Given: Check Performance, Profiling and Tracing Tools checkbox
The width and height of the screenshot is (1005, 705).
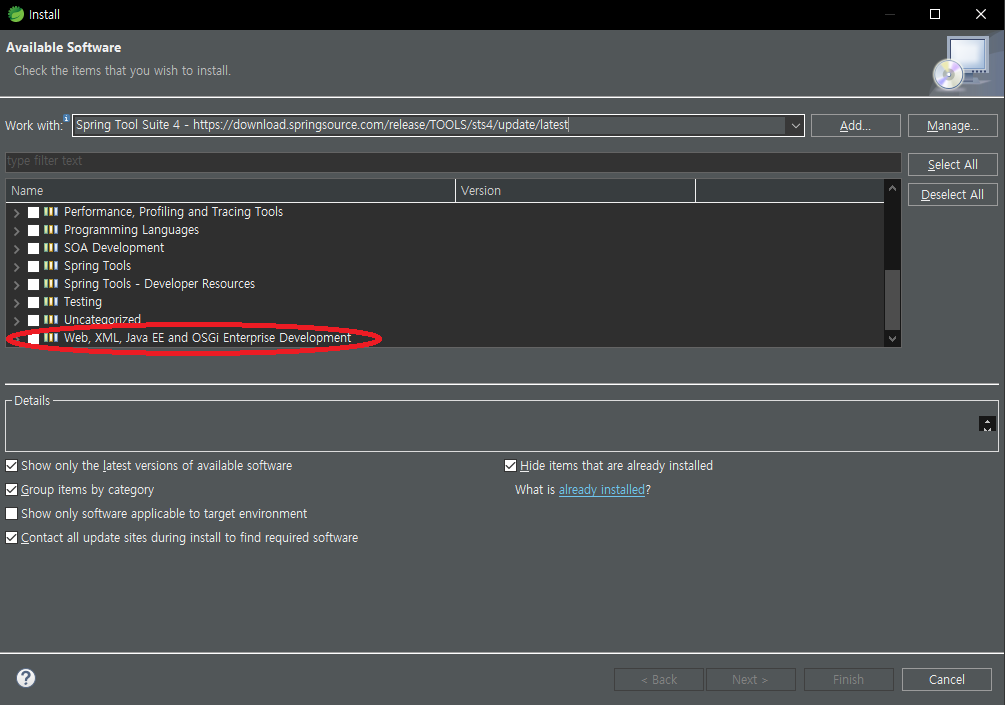Looking at the screenshot, I should 33,212.
